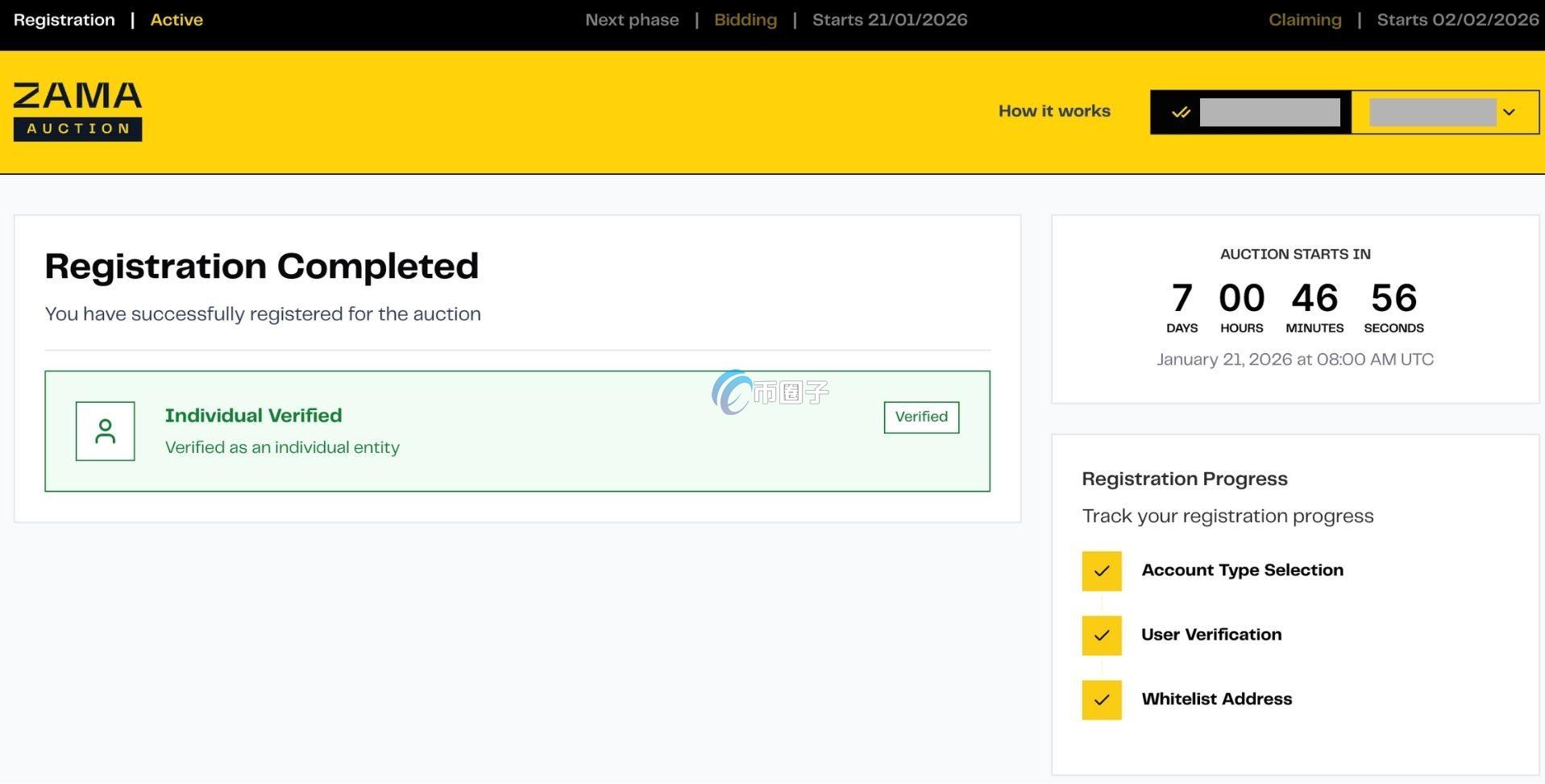
Task: Select the Bidding phase label
Action: tap(745, 20)
